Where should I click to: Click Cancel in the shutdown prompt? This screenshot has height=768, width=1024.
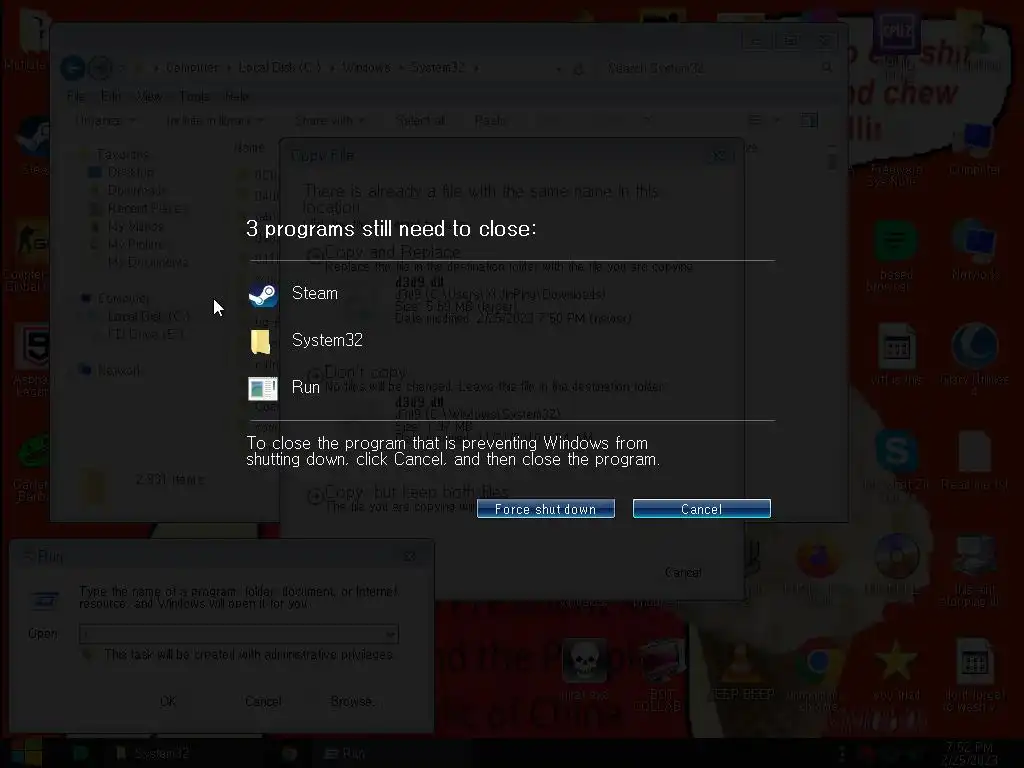[701, 509]
